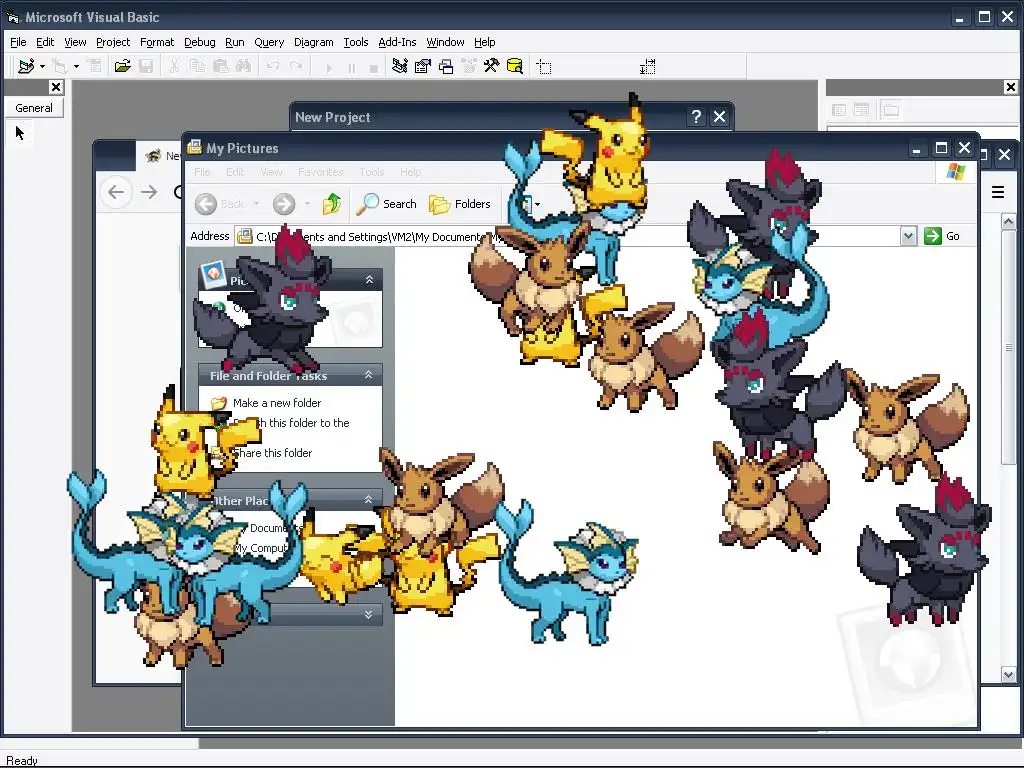Click the Open Project folder icon
This screenshot has height=768, width=1024.
(122, 66)
